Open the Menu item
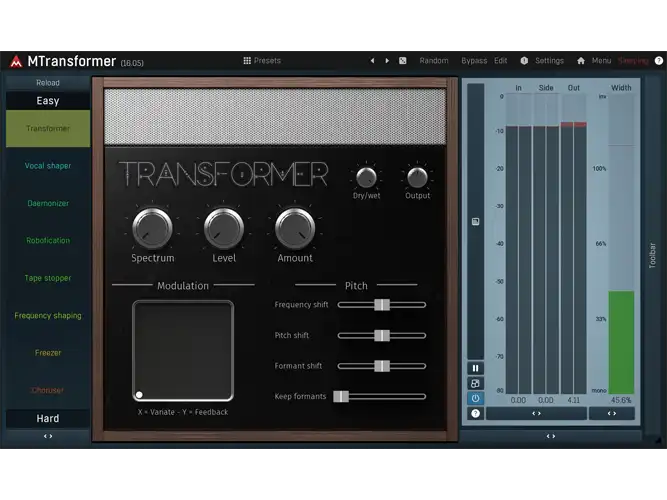 pyautogui.click(x=601, y=61)
